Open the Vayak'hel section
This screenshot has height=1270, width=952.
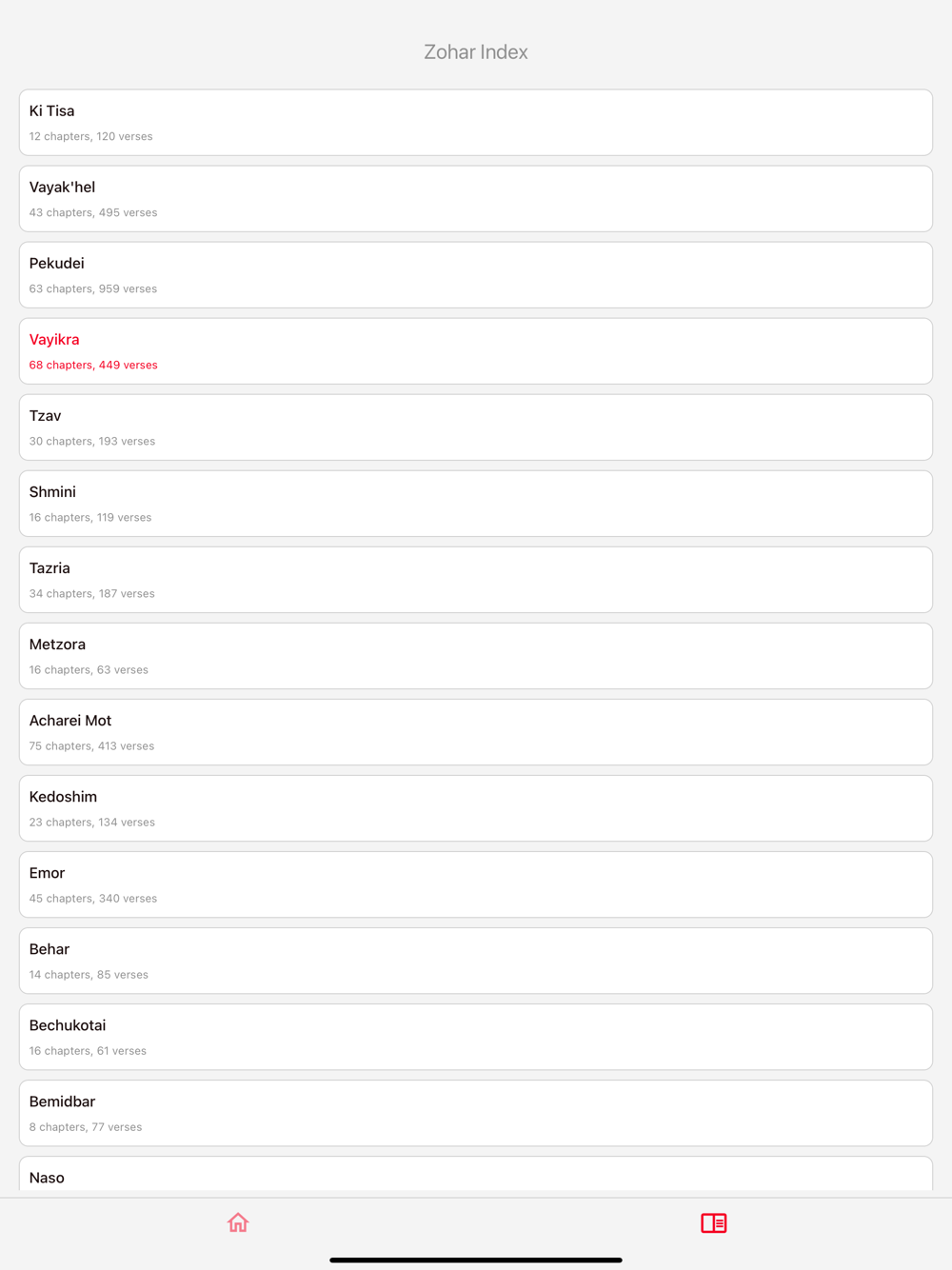point(476,199)
